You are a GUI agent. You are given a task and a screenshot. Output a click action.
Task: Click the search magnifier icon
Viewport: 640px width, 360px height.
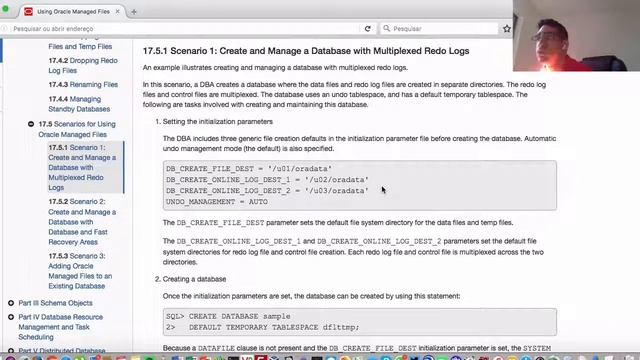[386, 28]
